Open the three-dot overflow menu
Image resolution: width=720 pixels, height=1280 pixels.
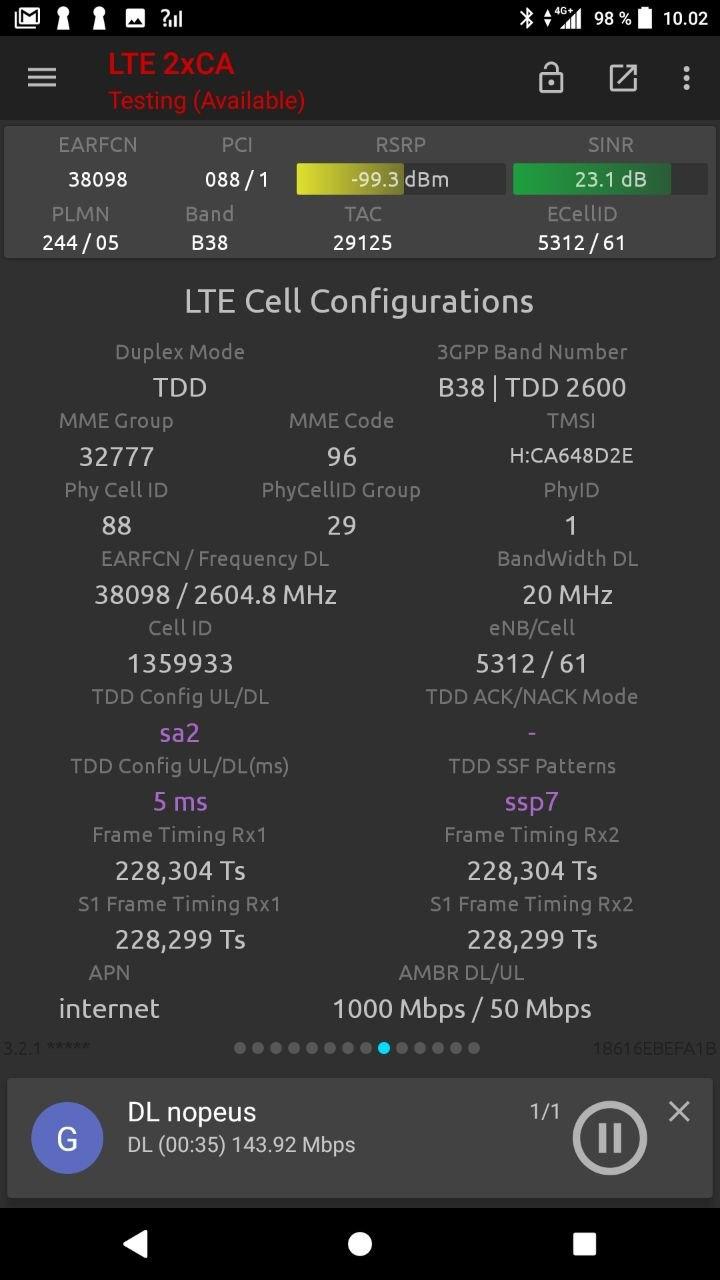686,78
